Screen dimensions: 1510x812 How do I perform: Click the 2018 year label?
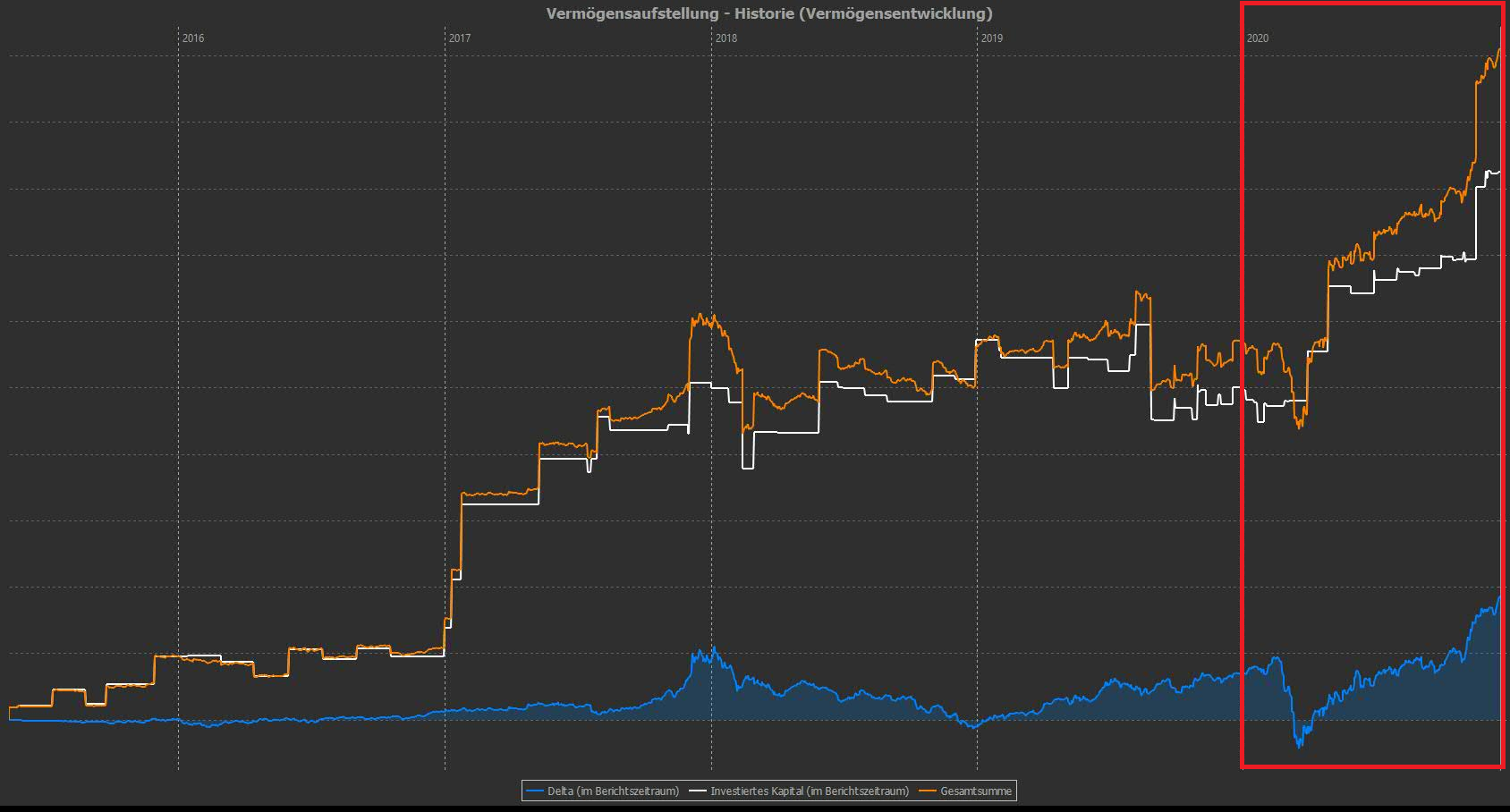[x=726, y=38]
